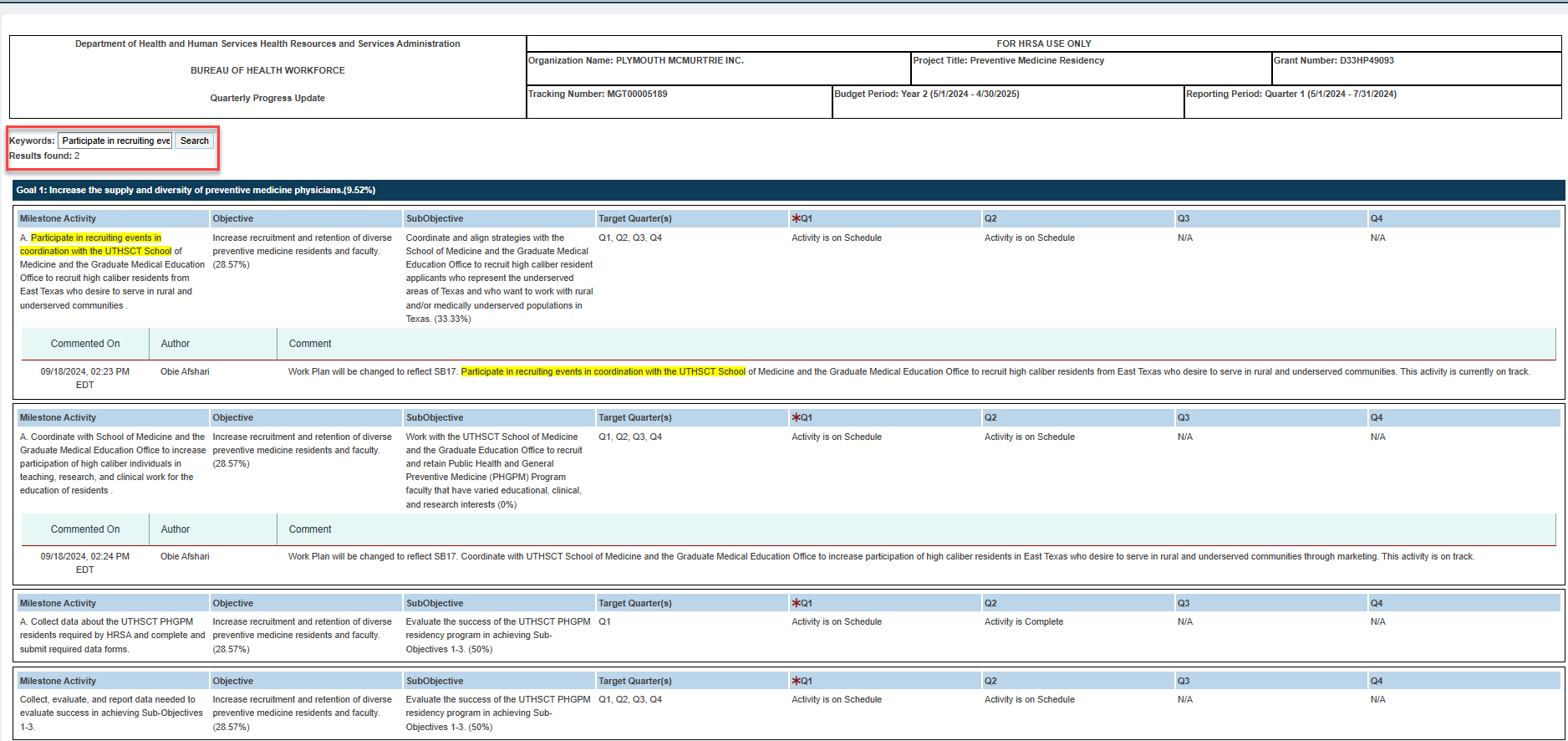Click the 'Activity is Complete' Q2 status
The image size is (1568, 741).
(x=1024, y=621)
